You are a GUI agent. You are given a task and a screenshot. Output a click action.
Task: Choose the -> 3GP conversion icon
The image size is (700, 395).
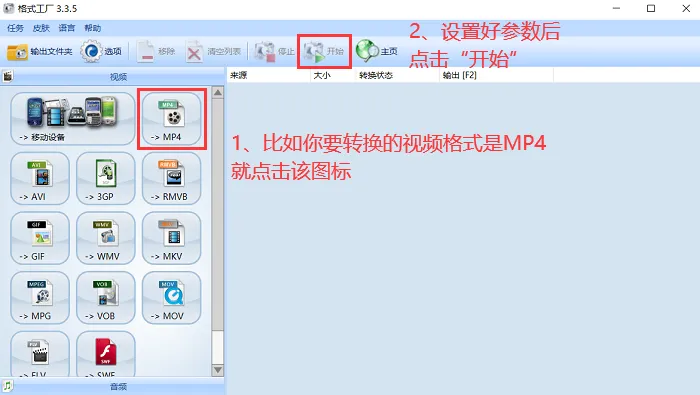click(106, 178)
